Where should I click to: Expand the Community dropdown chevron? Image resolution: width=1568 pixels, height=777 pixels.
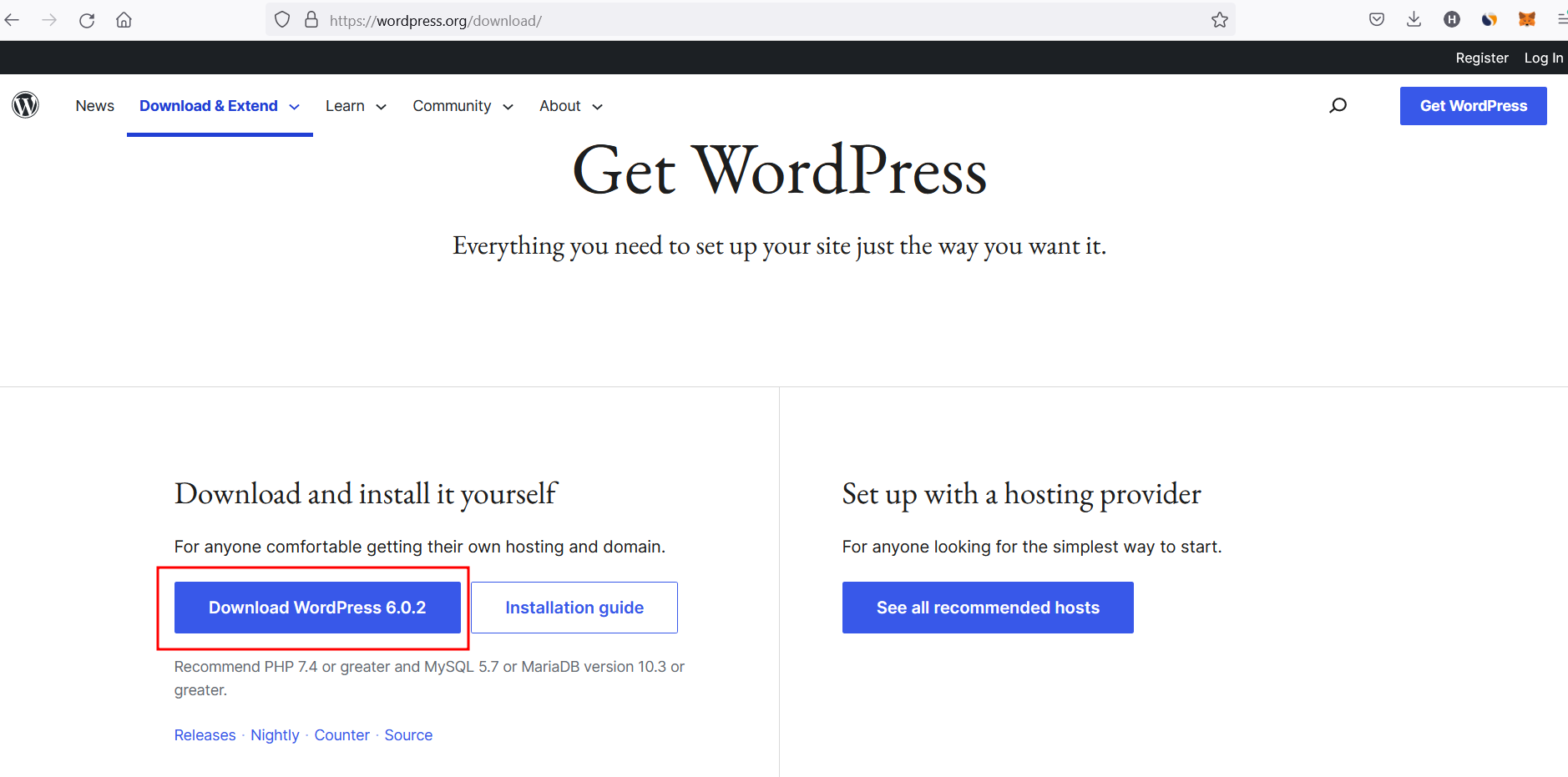click(508, 107)
